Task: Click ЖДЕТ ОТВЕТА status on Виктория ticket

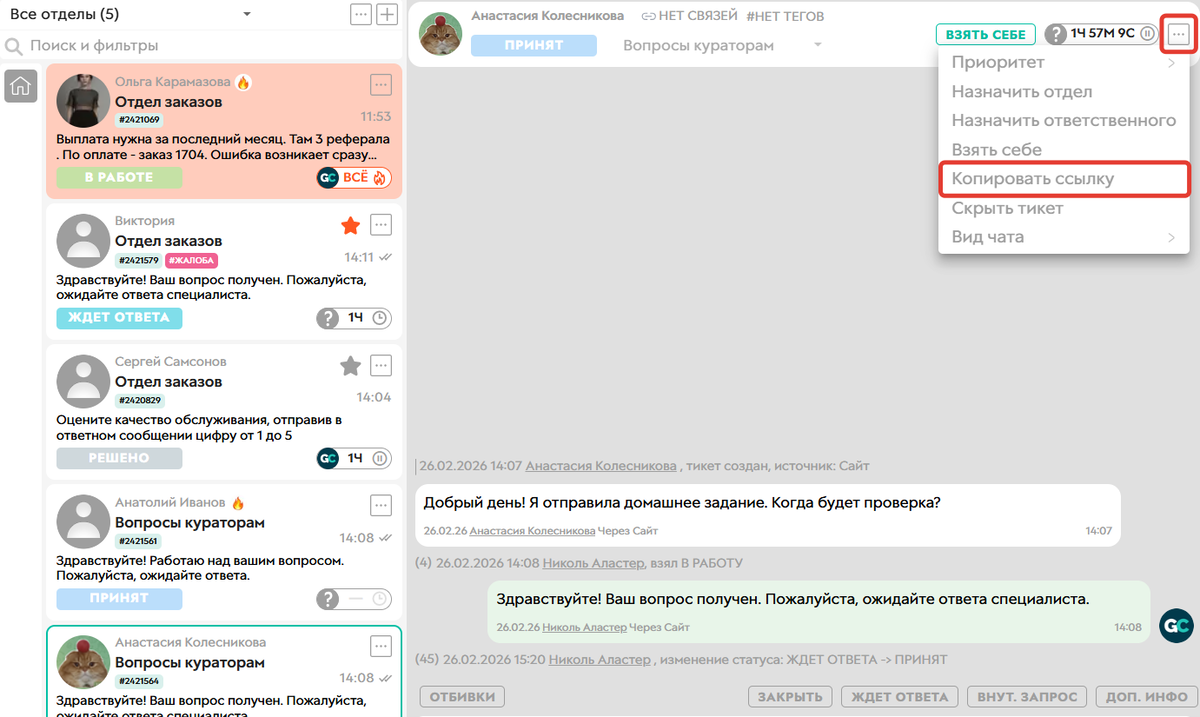Action: (x=119, y=318)
